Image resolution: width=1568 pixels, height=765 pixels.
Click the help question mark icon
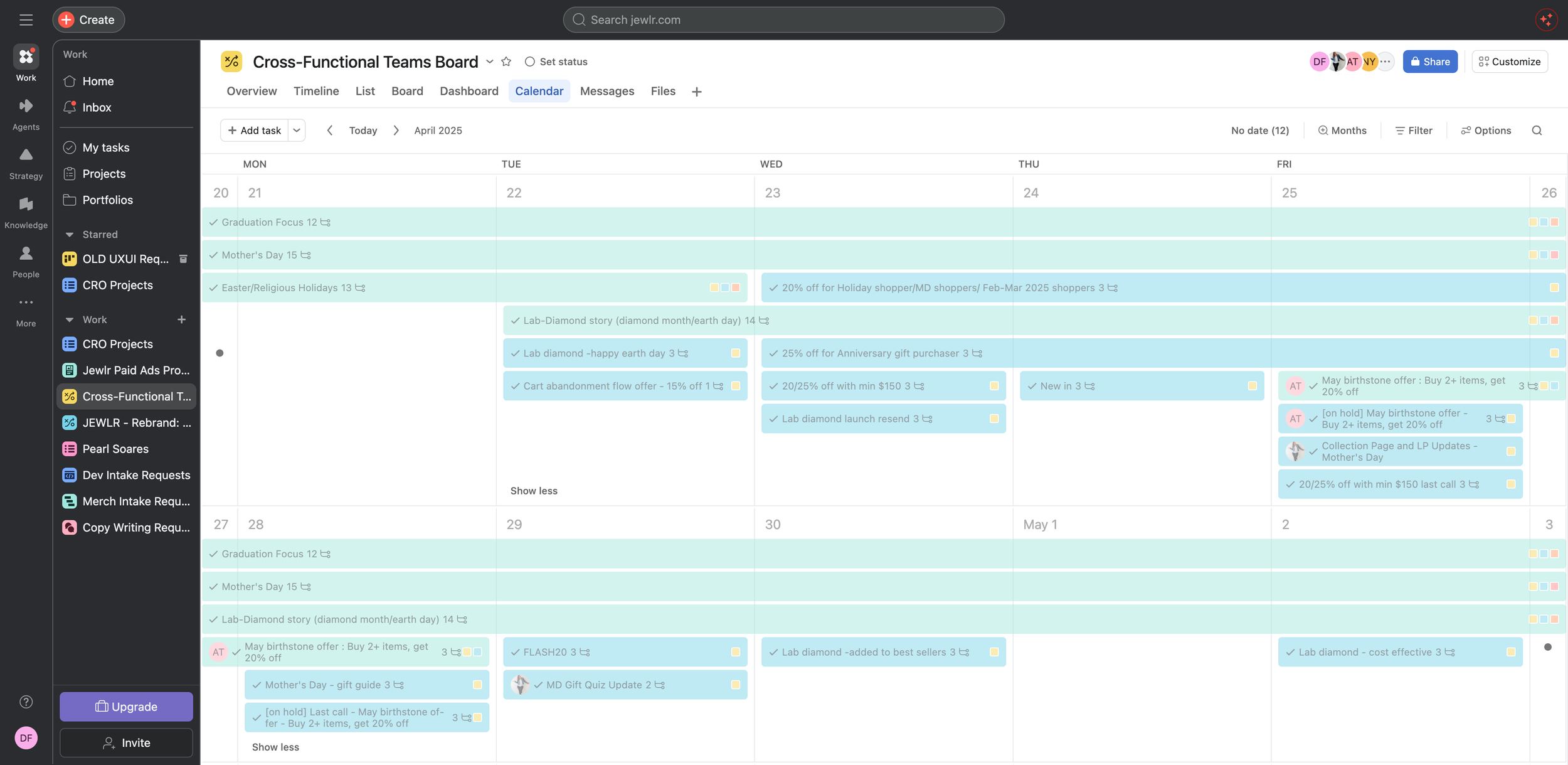[x=26, y=702]
